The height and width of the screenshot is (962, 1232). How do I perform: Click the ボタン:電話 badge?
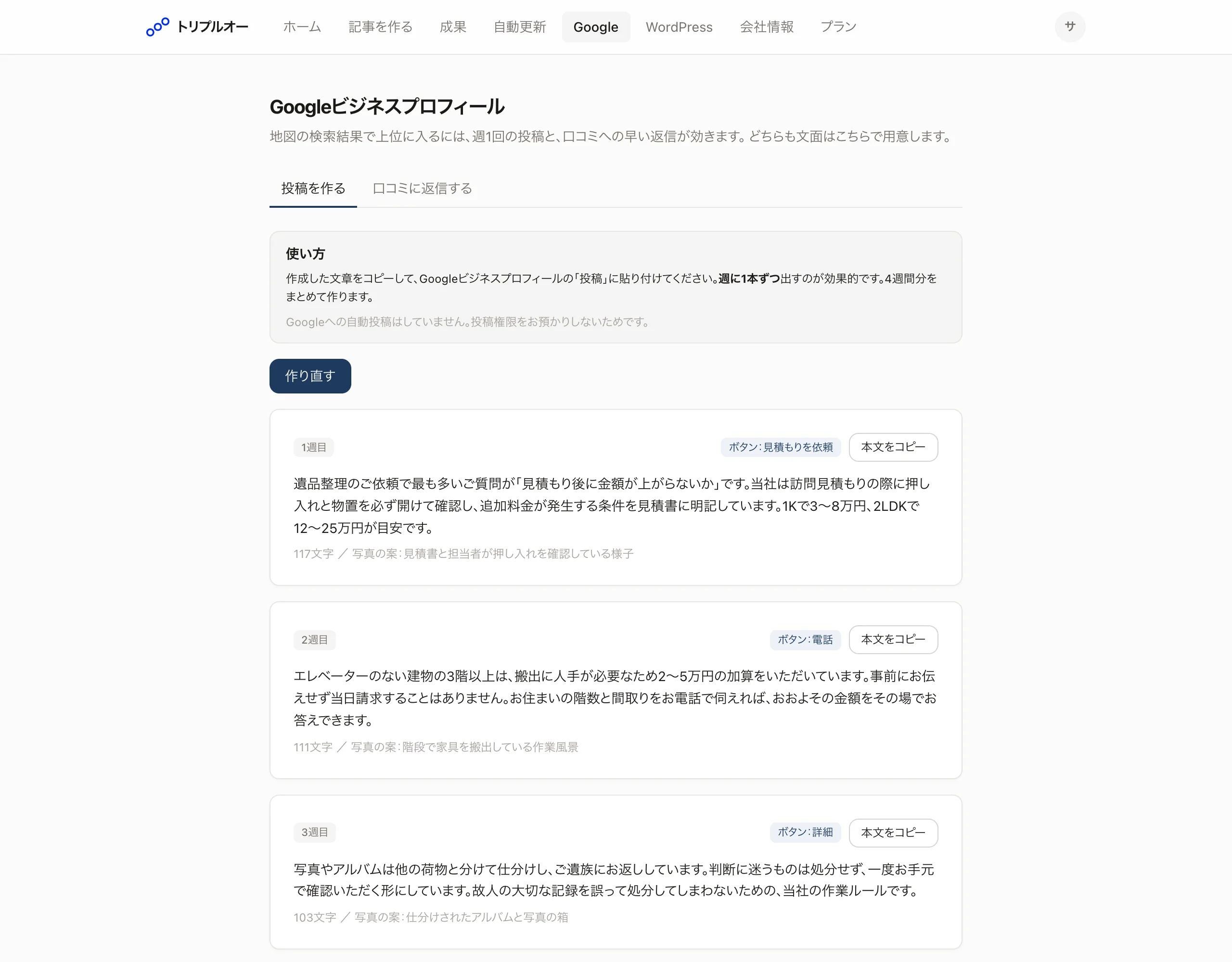tap(805, 639)
